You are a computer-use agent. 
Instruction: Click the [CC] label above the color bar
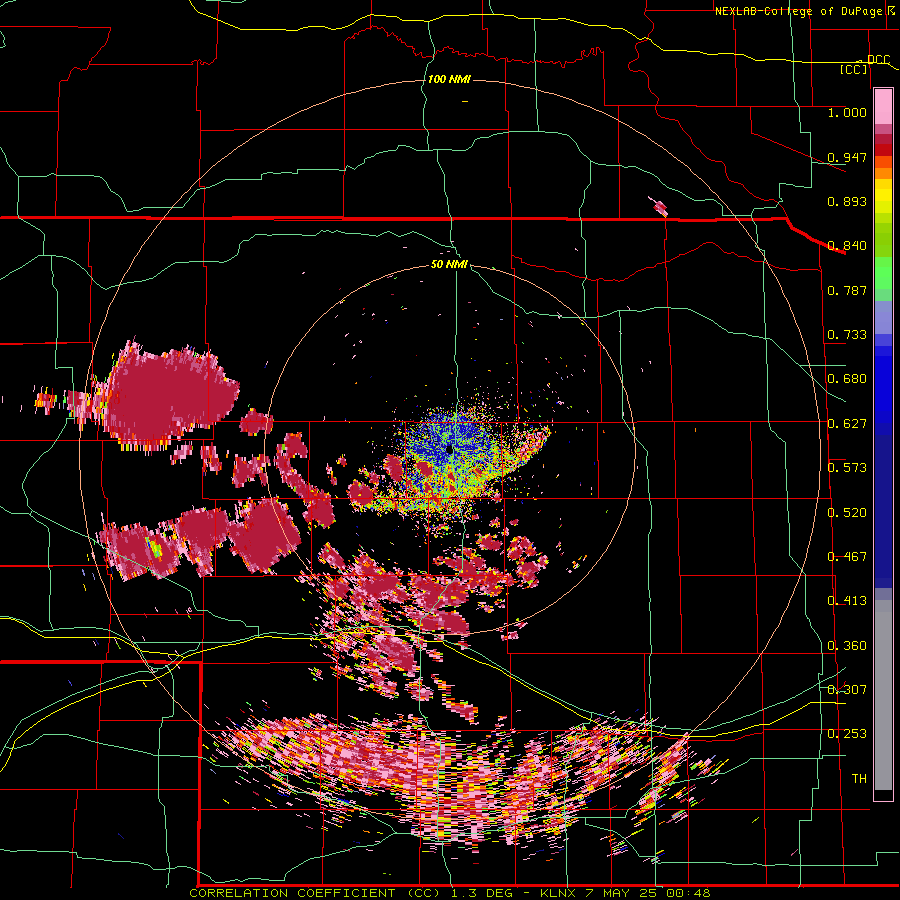854,69
